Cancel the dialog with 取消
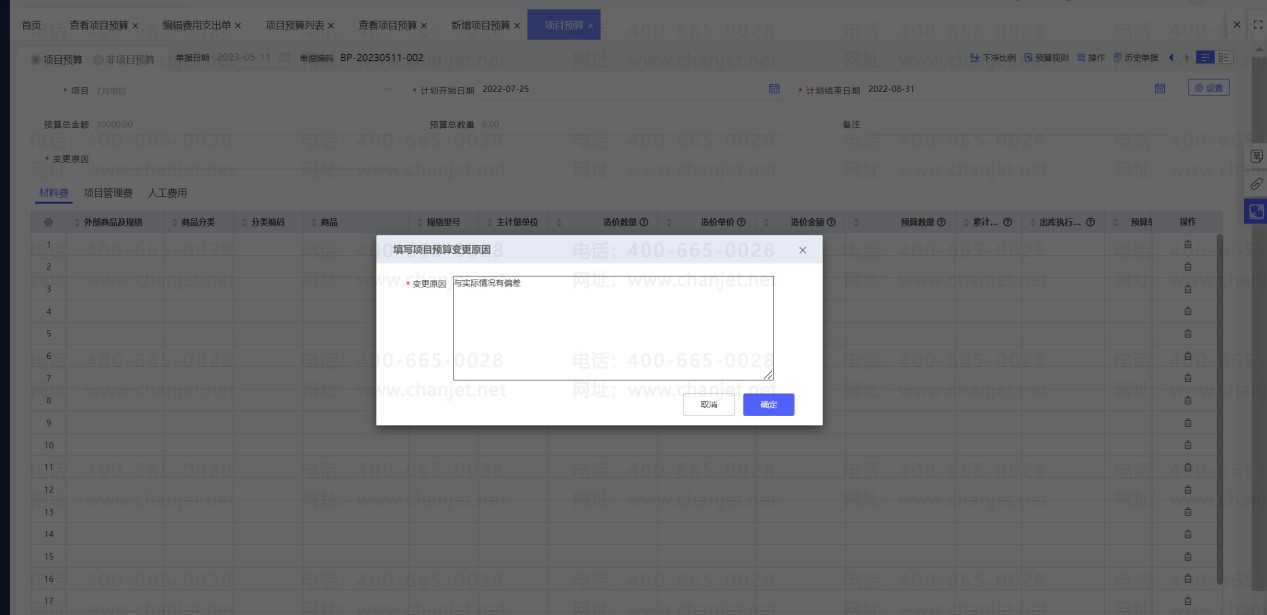The image size is (1267, 615). pos(709,404)
